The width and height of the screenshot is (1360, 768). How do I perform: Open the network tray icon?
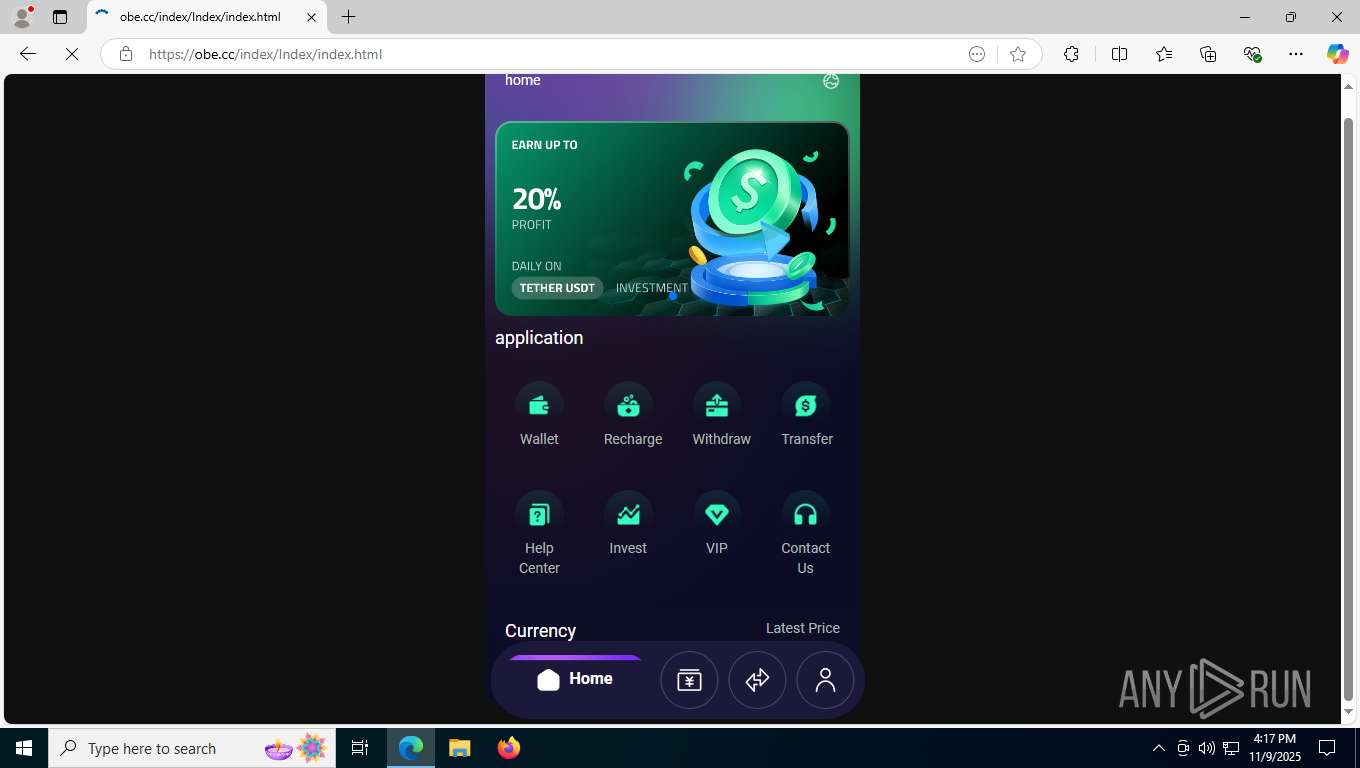(1231, 748)
